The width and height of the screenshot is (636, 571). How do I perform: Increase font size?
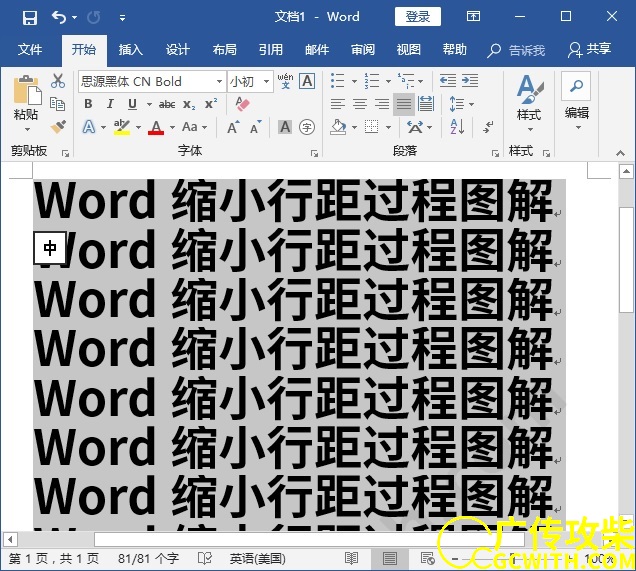(233, 127)
